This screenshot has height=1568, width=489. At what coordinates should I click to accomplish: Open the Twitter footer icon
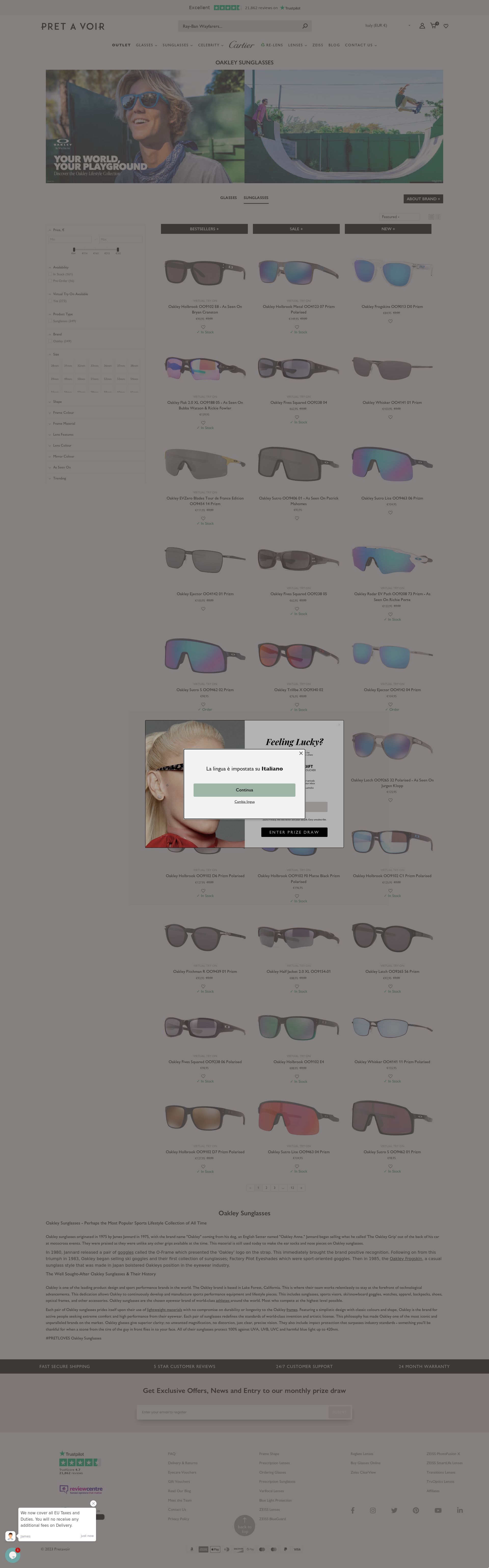(x=394, y=1510)
